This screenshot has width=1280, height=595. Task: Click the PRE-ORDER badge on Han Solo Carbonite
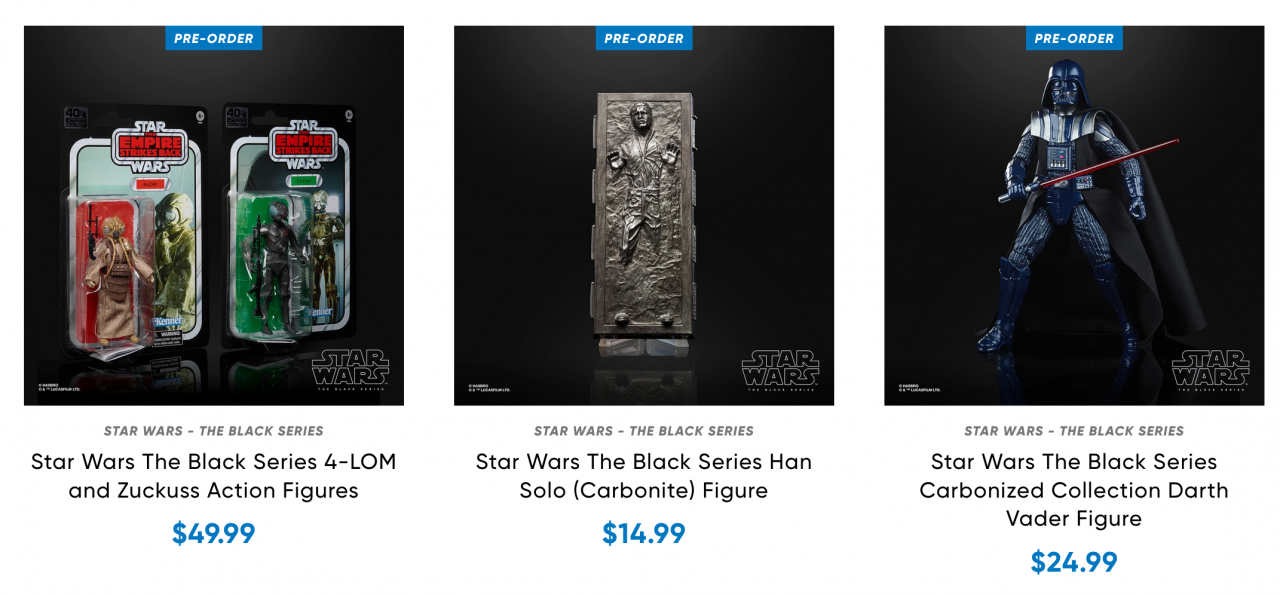pos(644,38)
